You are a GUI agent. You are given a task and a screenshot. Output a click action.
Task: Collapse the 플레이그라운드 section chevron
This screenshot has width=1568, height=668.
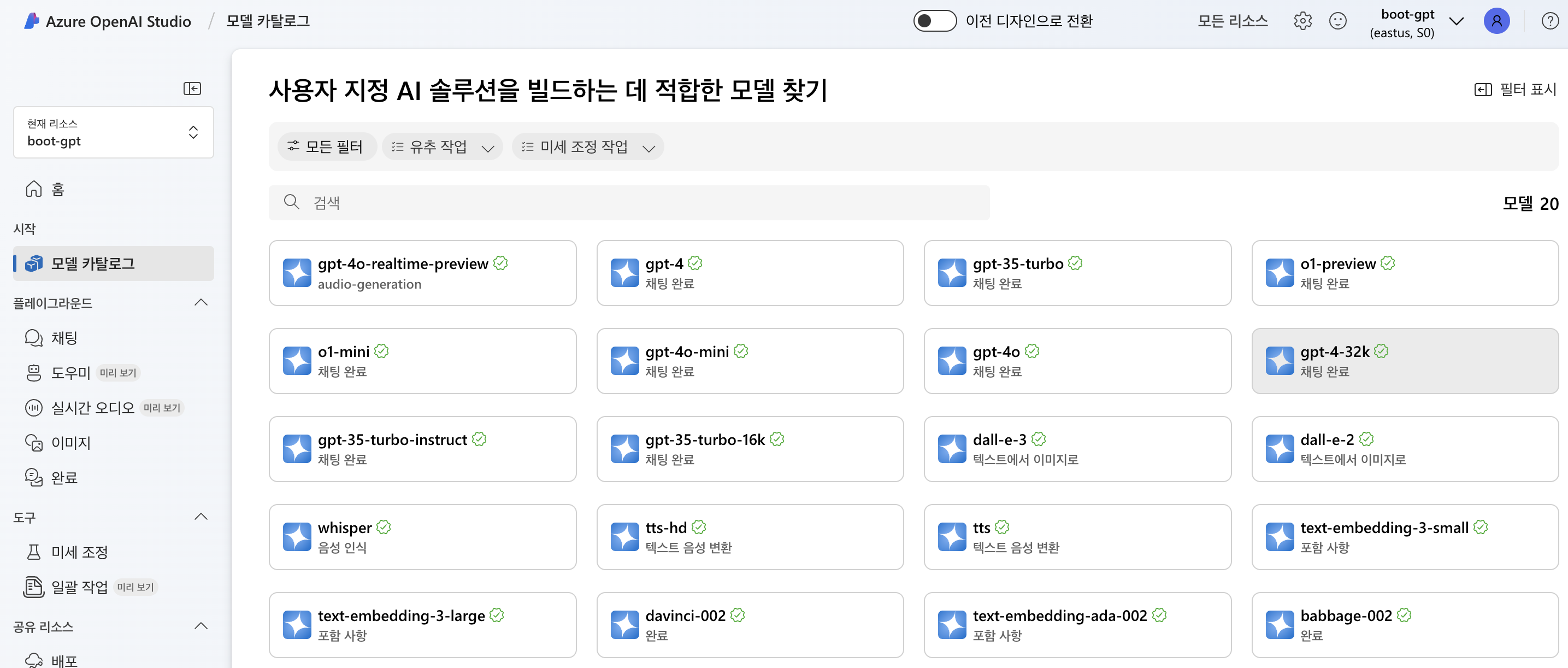(x=201, y=303)
